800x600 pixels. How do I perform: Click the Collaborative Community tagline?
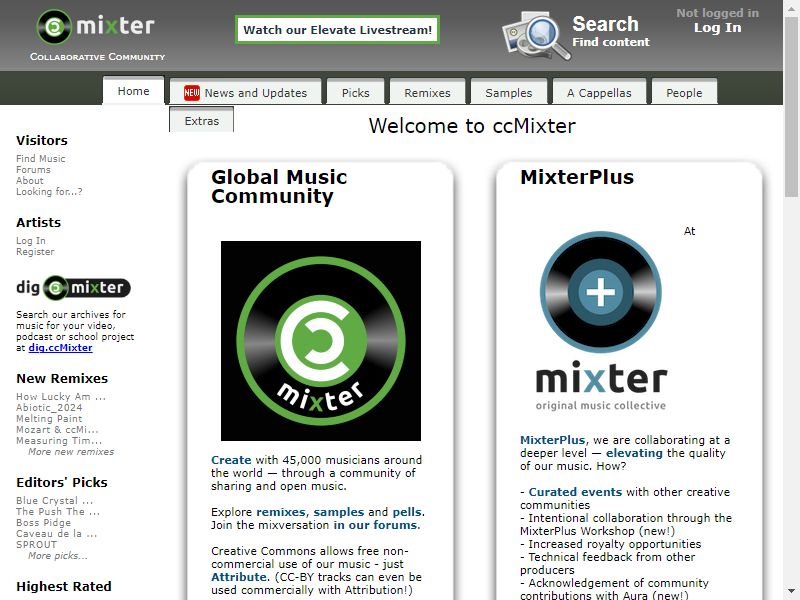coord(97,57)
